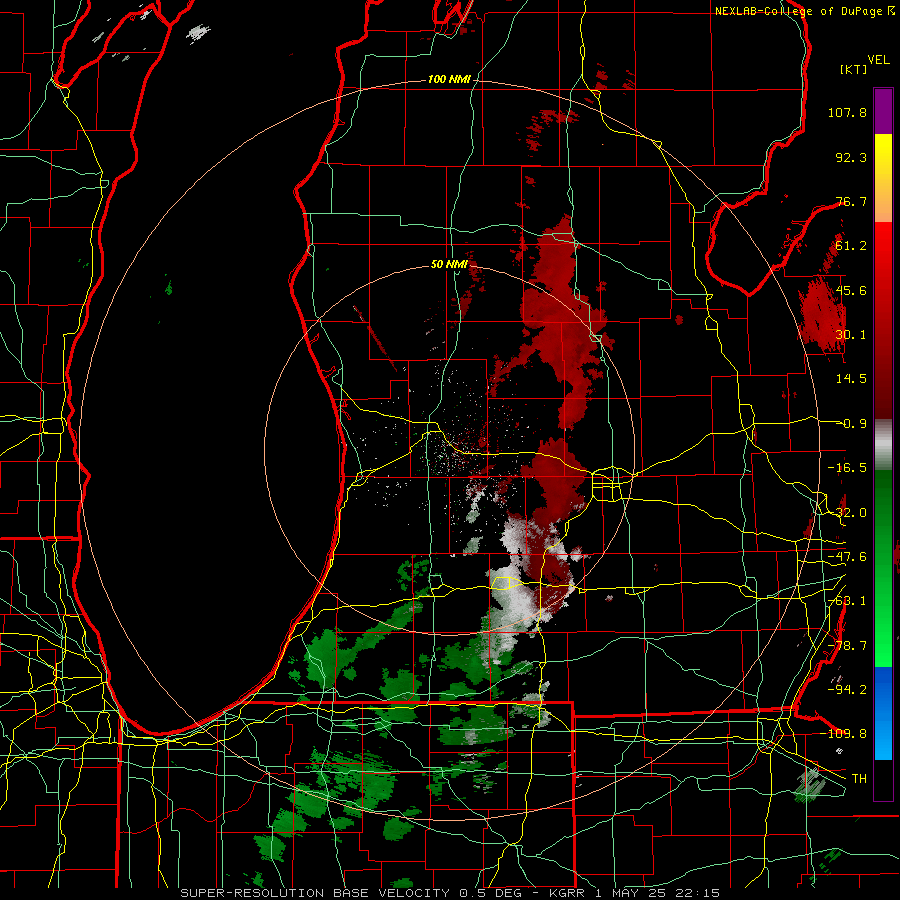Click the -0.9 velocity scale value

point(851,424)
